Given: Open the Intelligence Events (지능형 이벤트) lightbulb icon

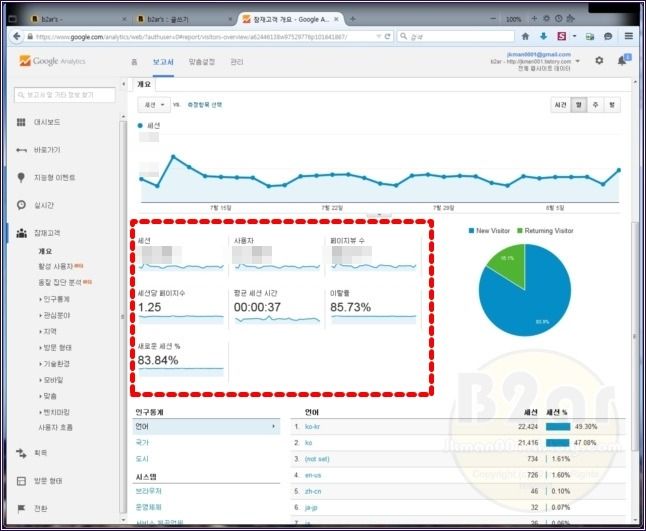Looking at the screenshot, I should pyautogui.click(x=21, y=178).
